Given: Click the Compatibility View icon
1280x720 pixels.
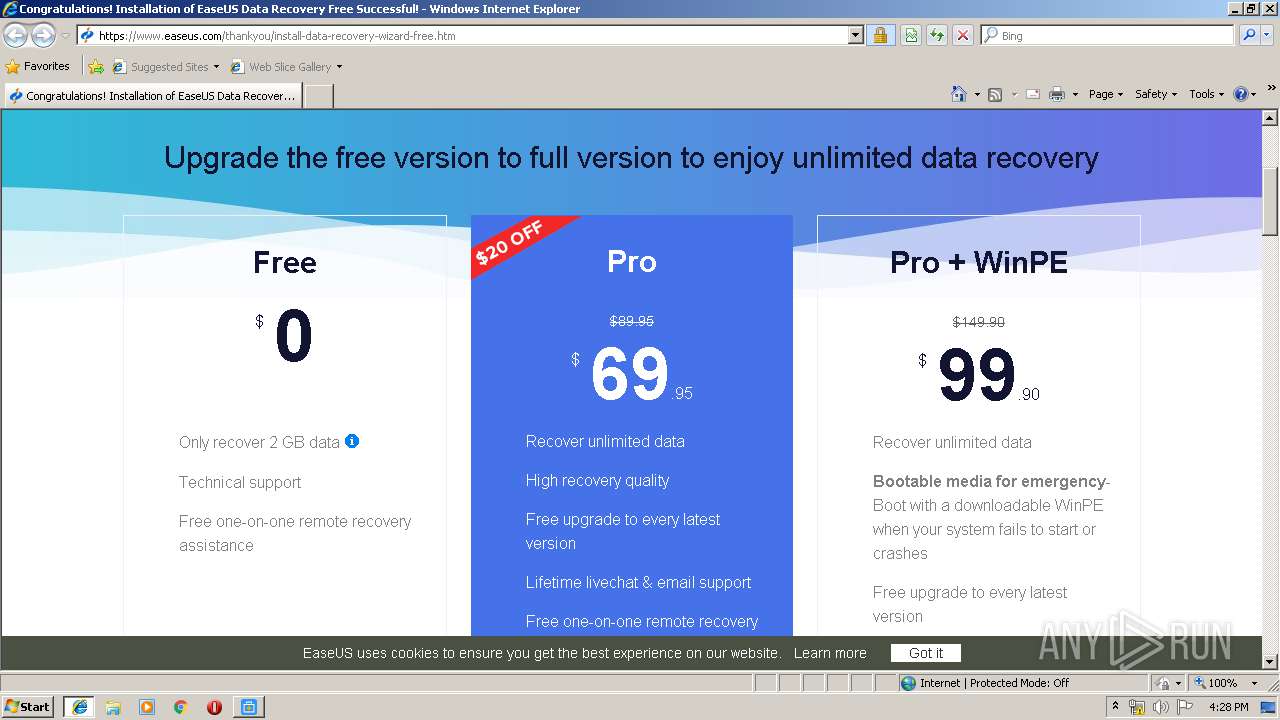Looking at the screenshot, I should click(x=911, y=36).
